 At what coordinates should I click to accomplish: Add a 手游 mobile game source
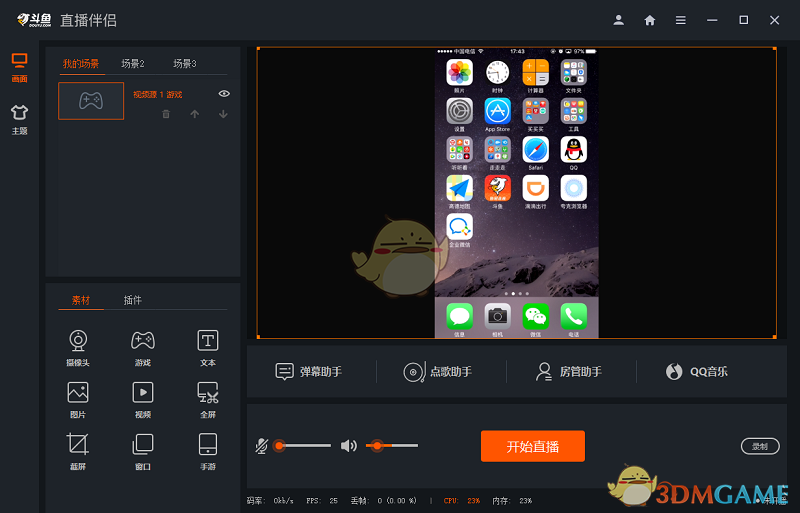click(x=208, y=451)
